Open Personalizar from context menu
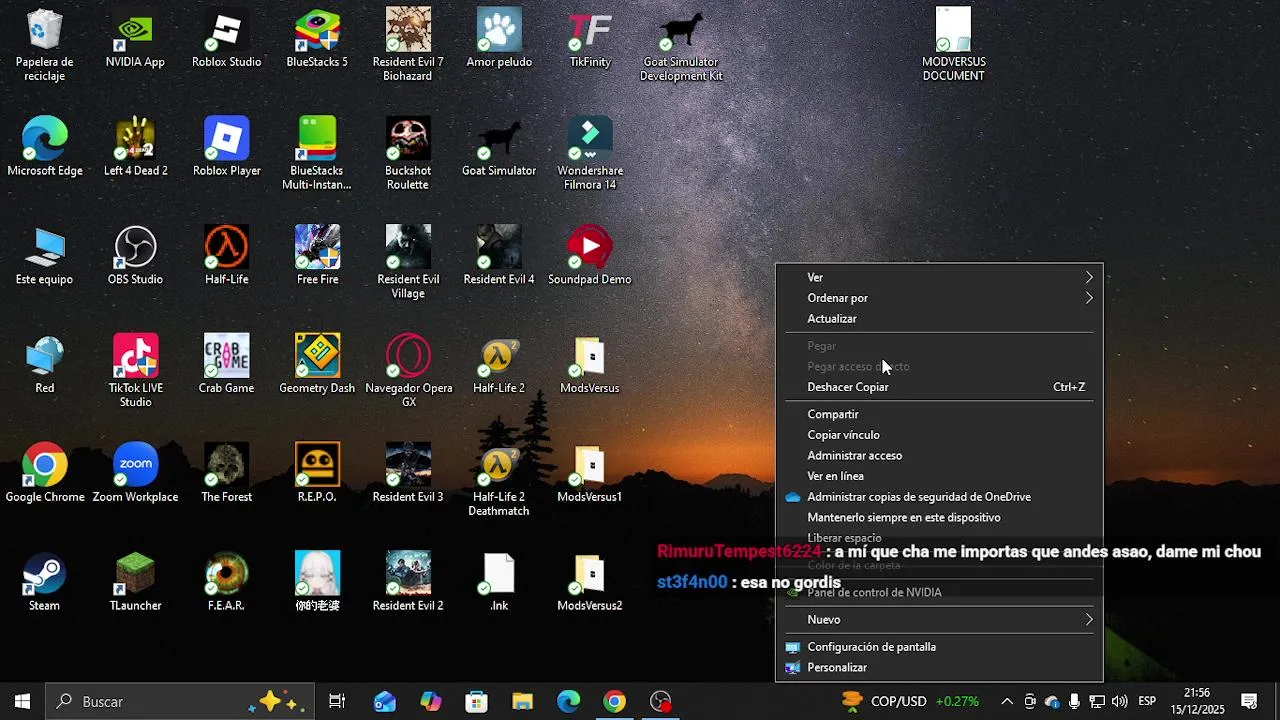Image resolution: width=1280 pixels, height=720 pixels. click(939, 668)
